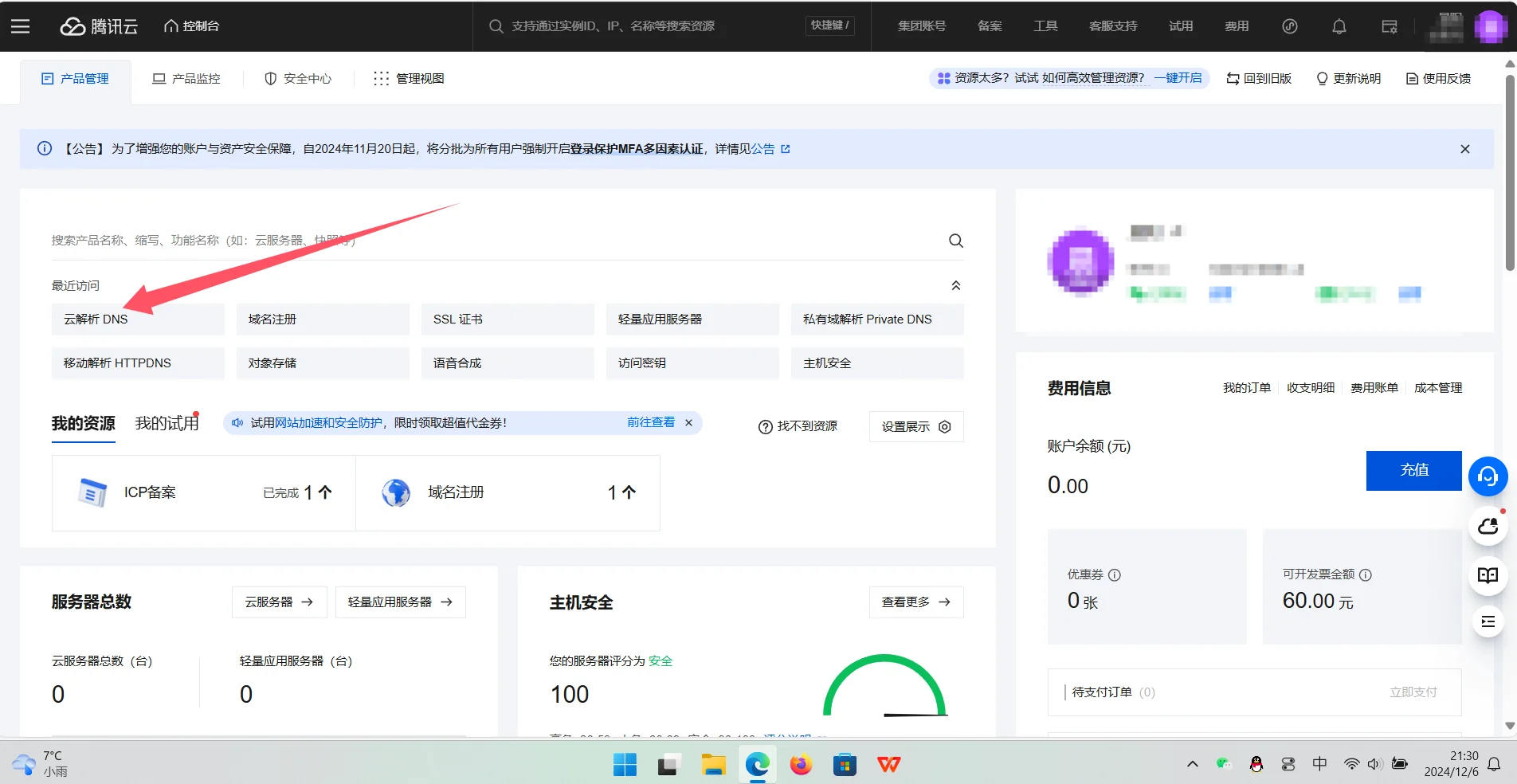Image resolution: width=1517 pixels, height=784 pixels.
Task: Open the floating documentation book icon
Action: tap(1488, 575)
